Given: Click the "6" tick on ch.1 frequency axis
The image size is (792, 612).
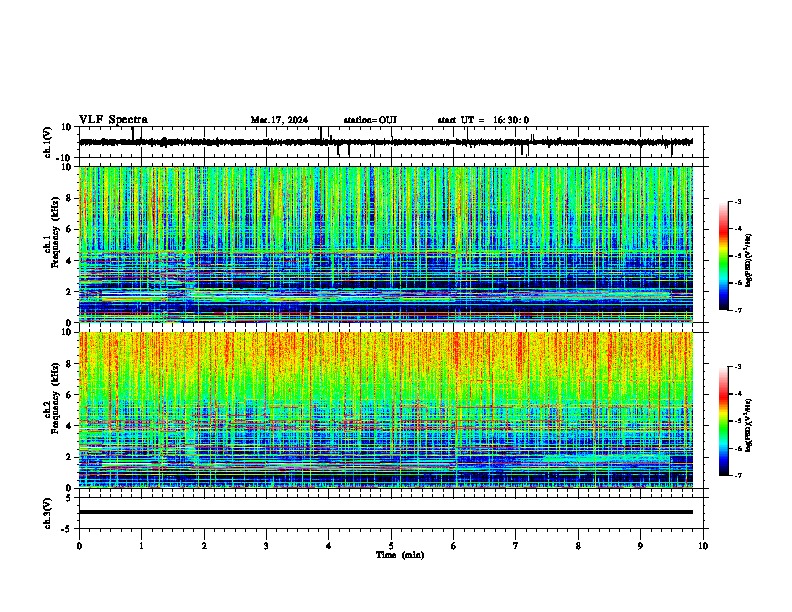Looking at the screenshot, I should (x=70, y=229).
